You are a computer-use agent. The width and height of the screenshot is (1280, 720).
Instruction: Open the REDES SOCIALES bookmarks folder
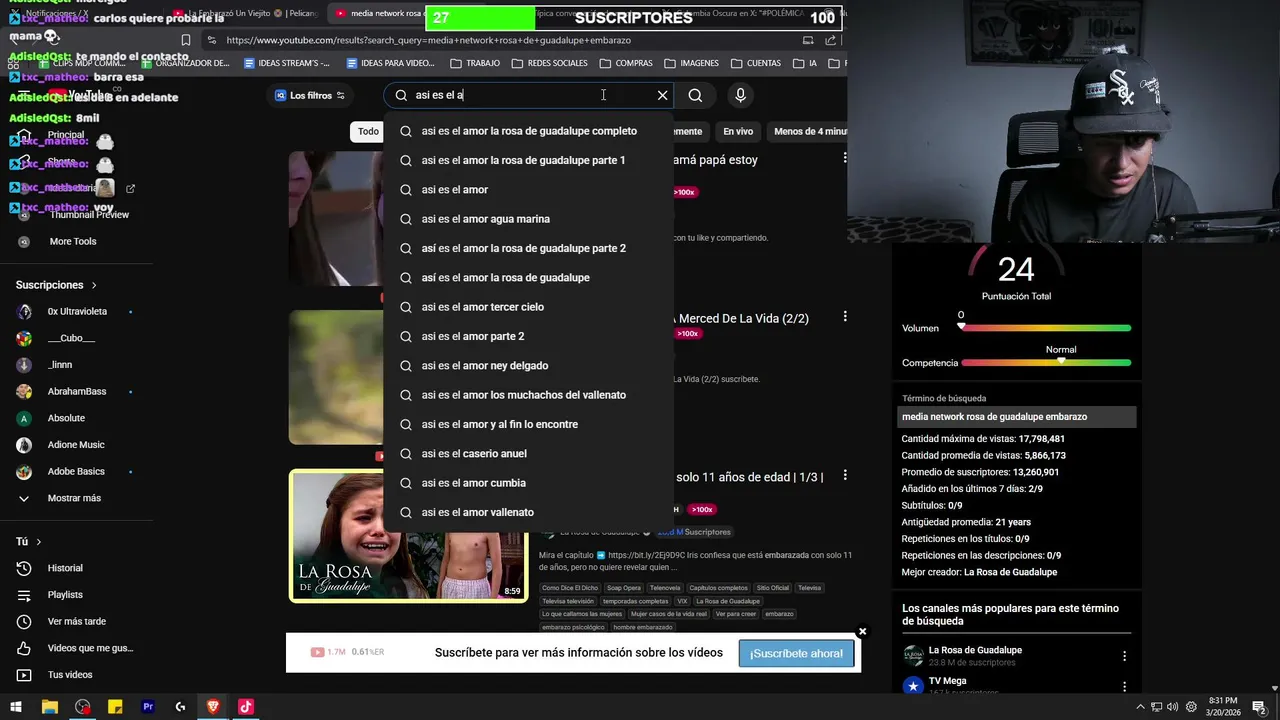(549, 63)
